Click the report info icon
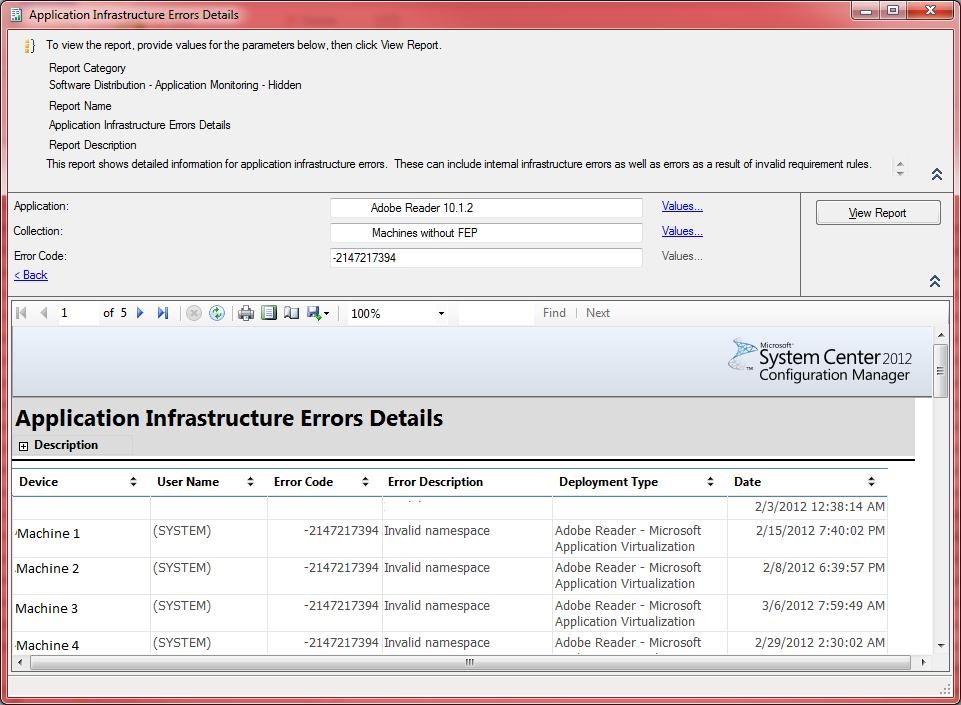Screen dimensions: 961x705 point(29,46)
